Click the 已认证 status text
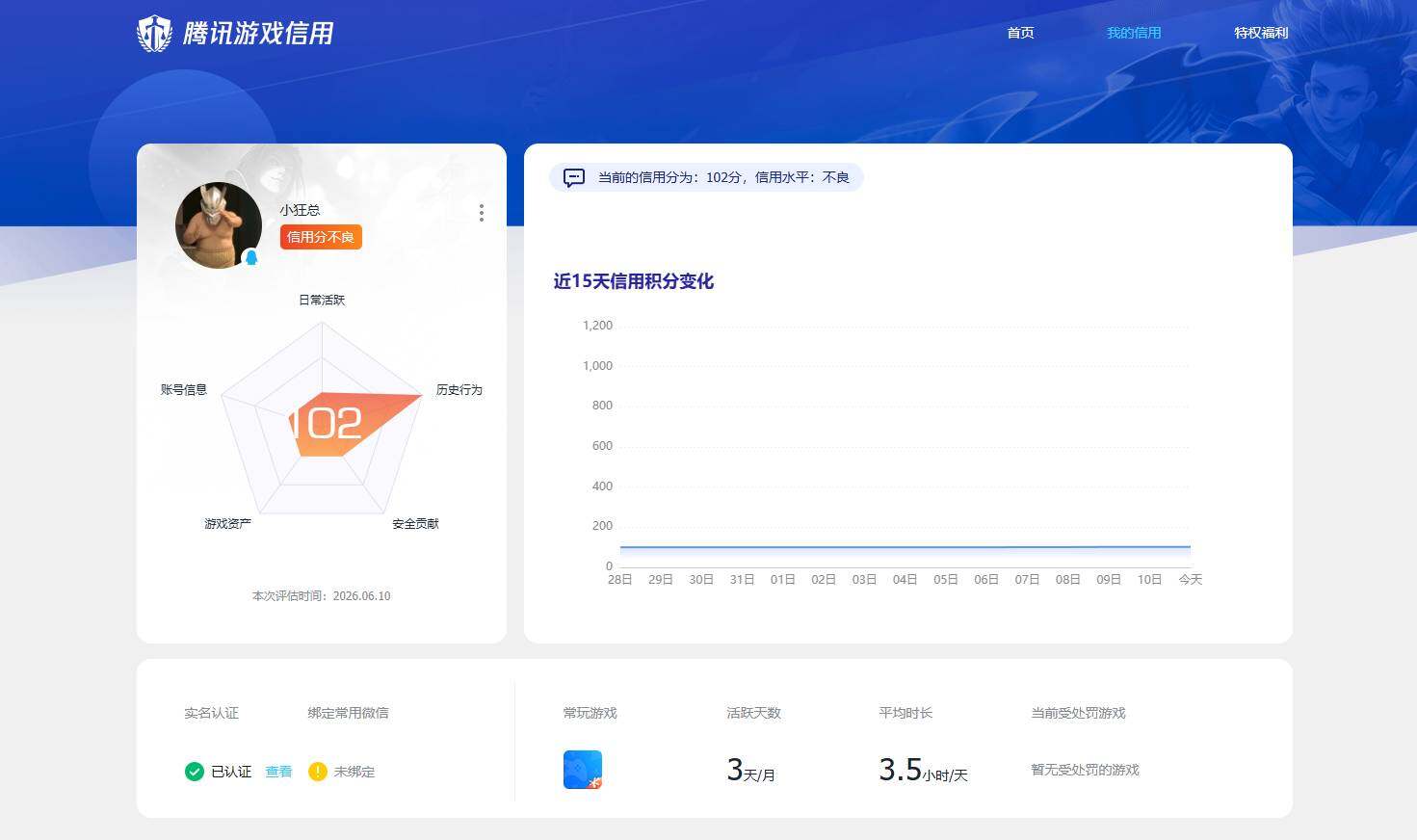The width and height of the screenshot is (1417, 840). click(231, 772)
